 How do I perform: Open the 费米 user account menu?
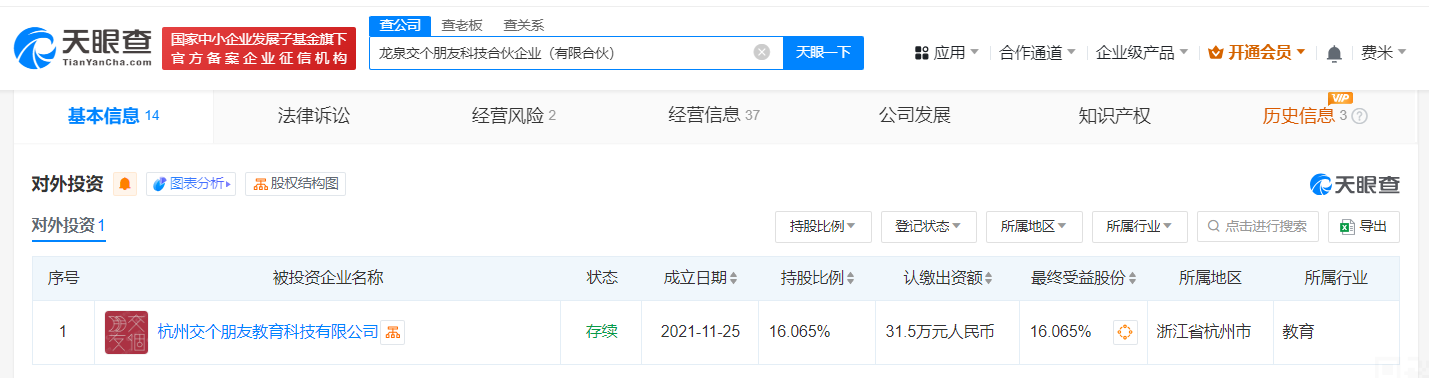1383,52
